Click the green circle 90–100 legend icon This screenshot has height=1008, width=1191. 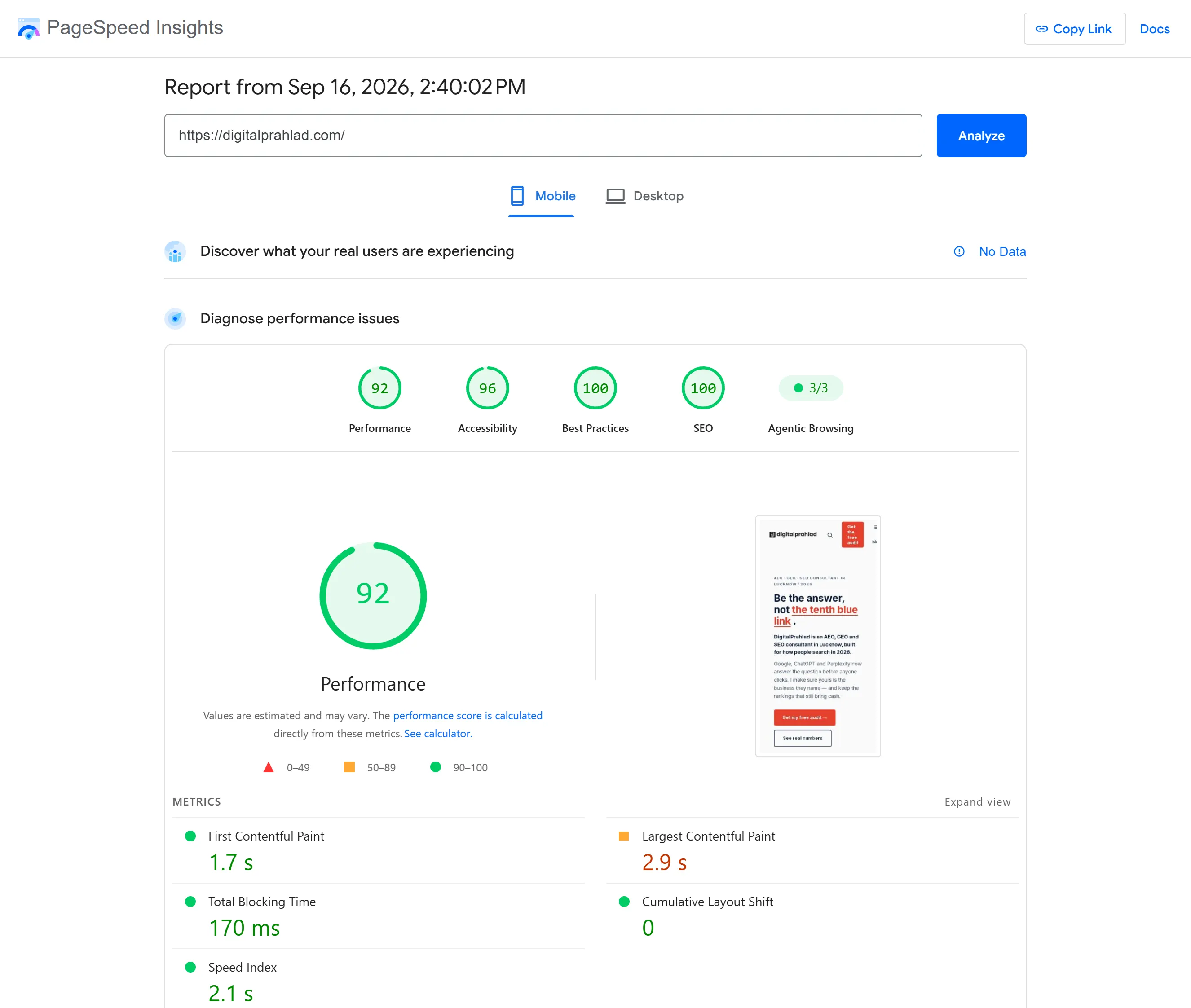[435, 767]
